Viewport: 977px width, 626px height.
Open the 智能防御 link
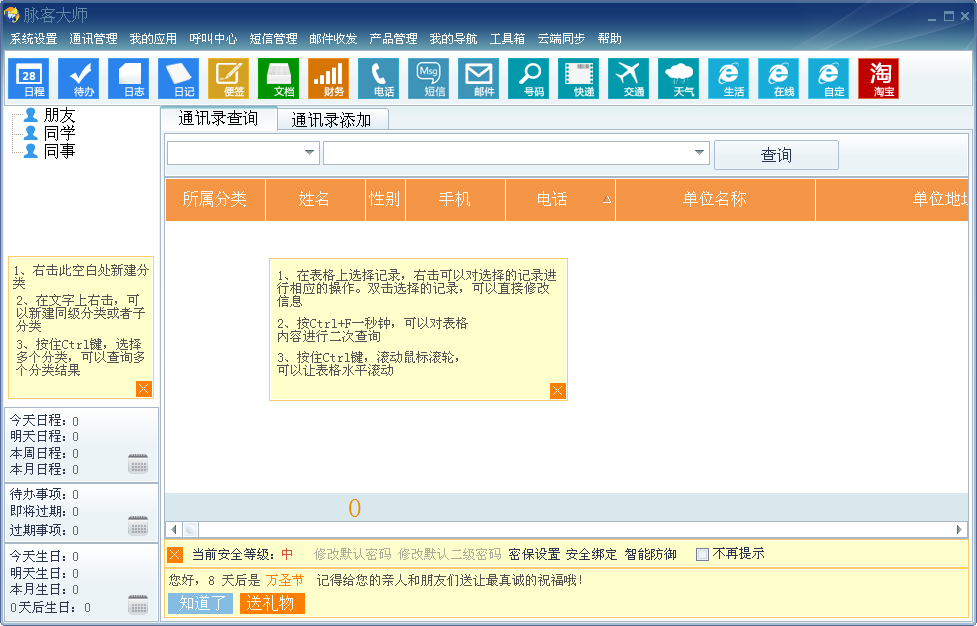(651, 554)
